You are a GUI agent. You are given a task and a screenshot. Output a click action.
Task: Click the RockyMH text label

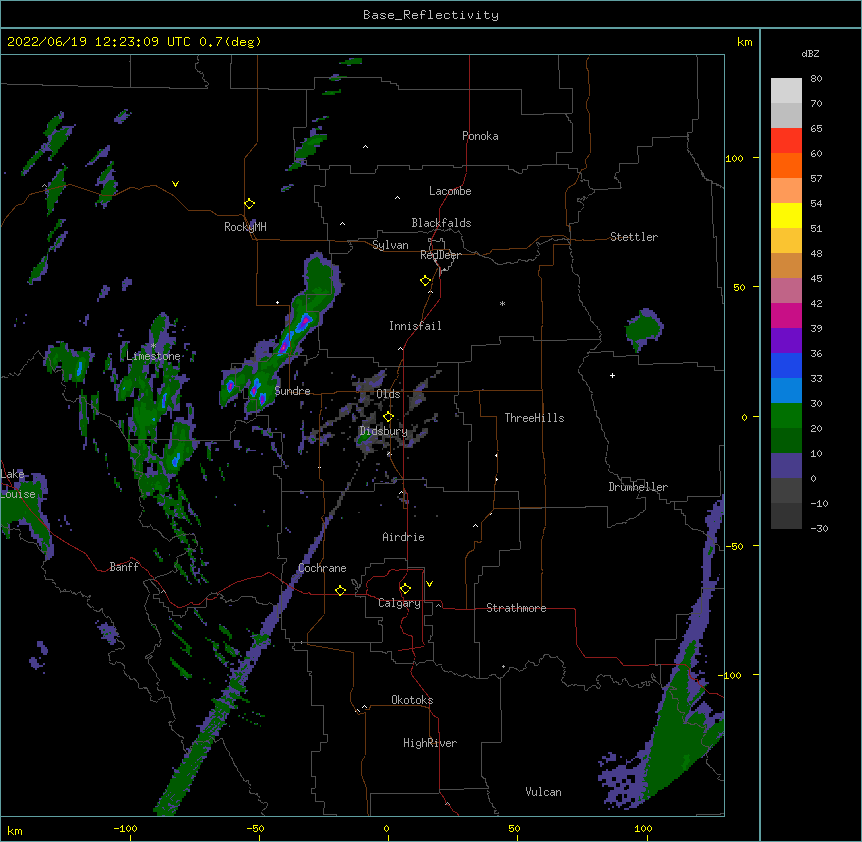(x=245, y=227)
